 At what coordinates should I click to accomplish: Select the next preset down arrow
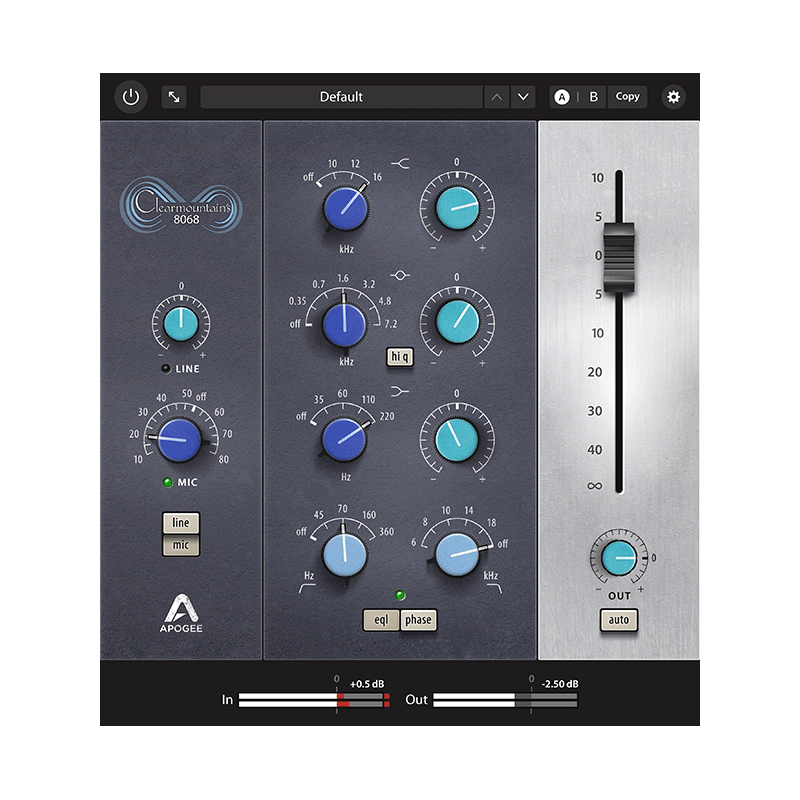523,97
